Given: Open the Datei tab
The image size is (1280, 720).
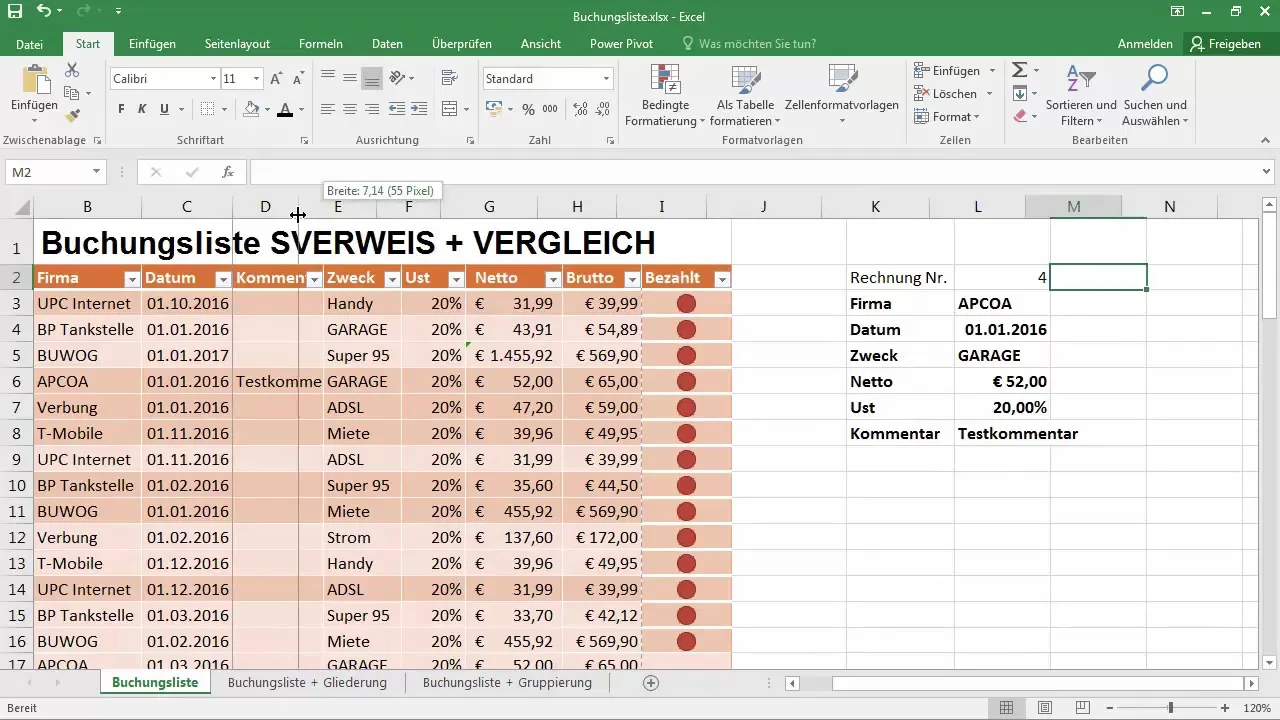Looking at the screenshot, I should point(29,44).
